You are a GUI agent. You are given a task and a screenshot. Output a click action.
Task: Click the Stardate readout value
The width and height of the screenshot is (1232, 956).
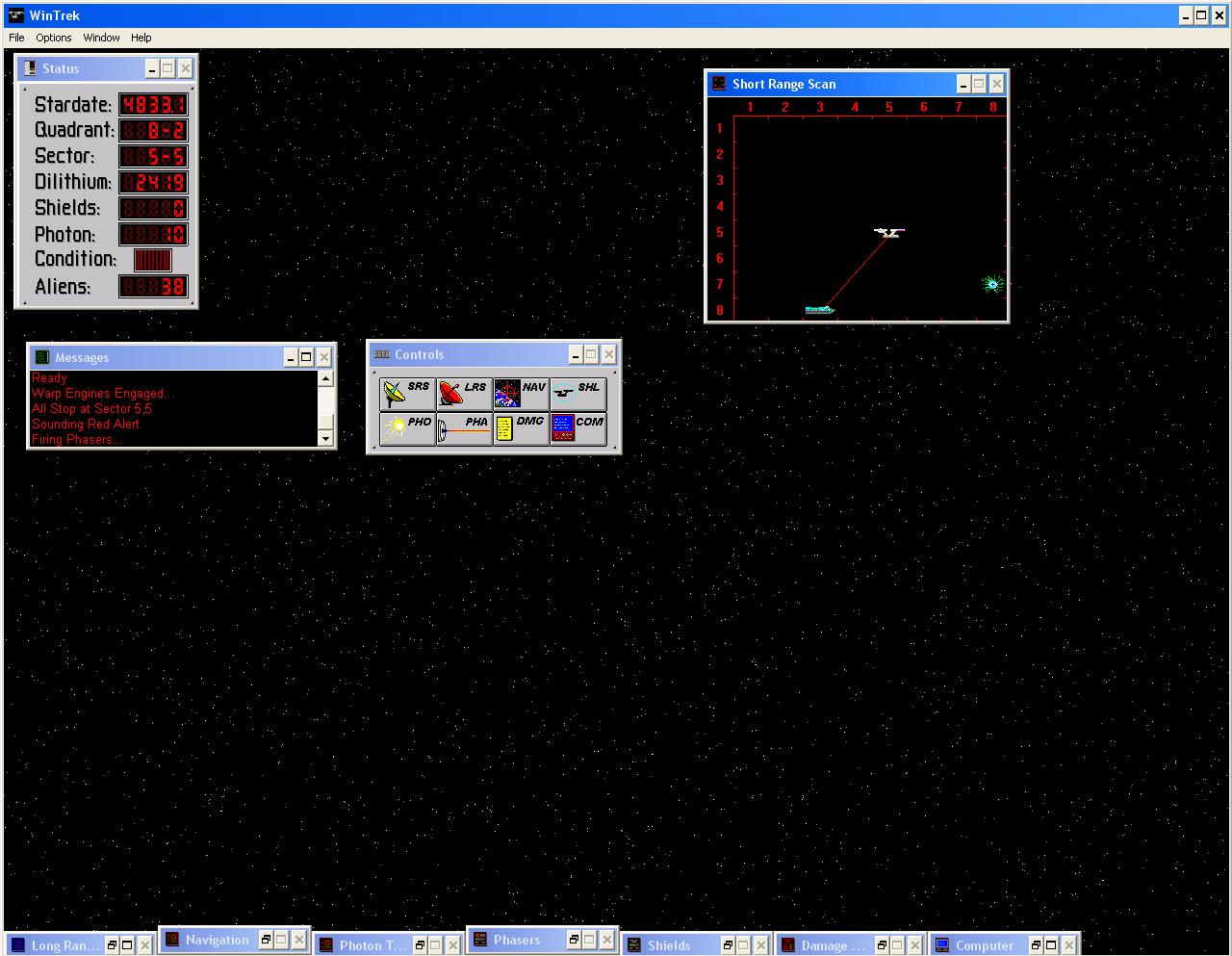tap(153, 104)
